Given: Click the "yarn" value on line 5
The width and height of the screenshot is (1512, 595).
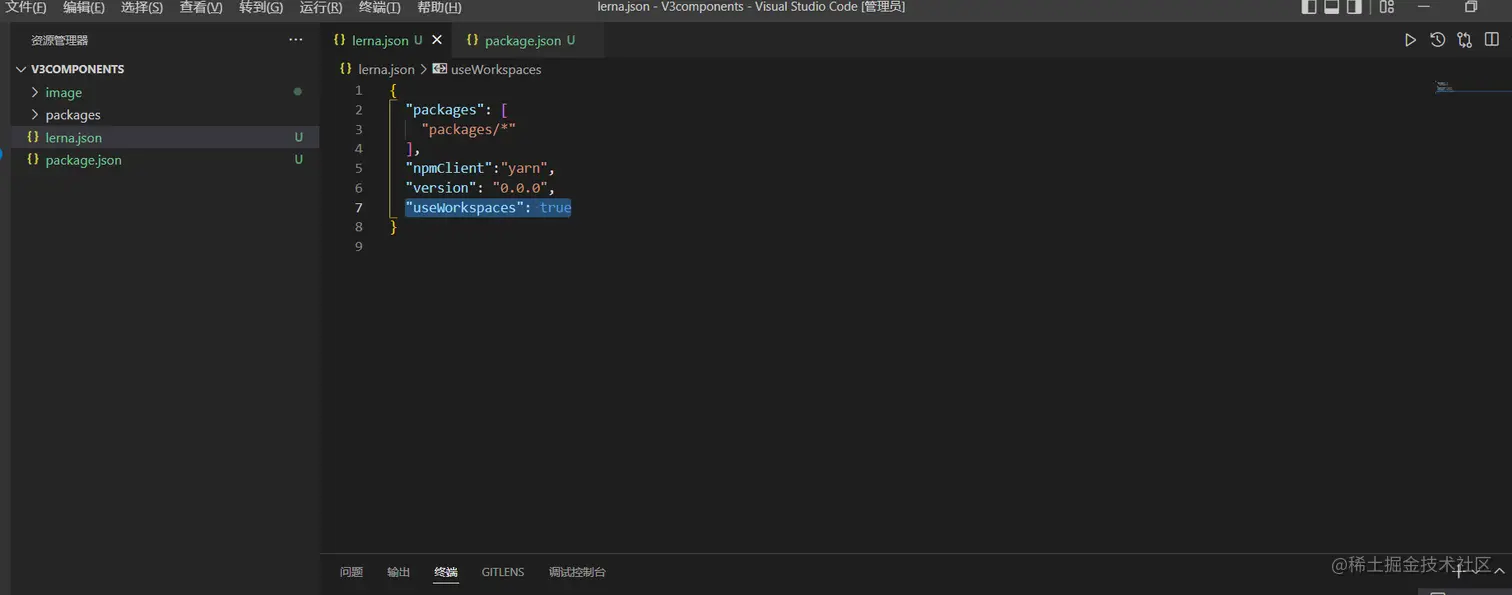Looking at the screenshot, I should [x=524, y=168].
